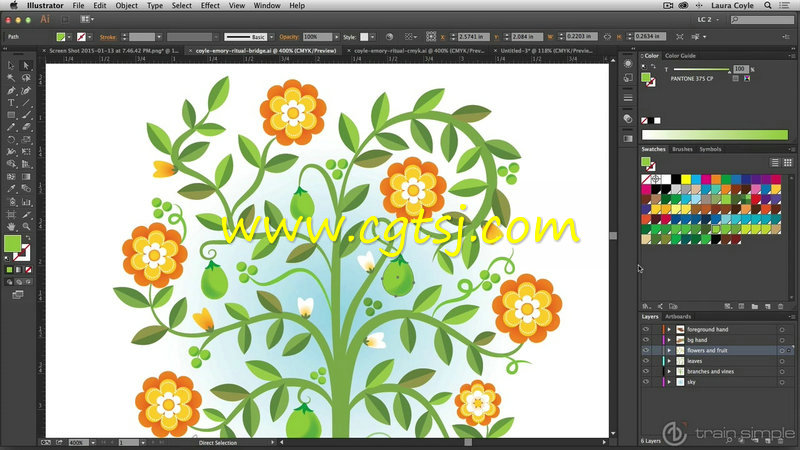Screen dimensions: 800x450
Task: Switch to the Brushes tab
Action: (x=682, y=149)
